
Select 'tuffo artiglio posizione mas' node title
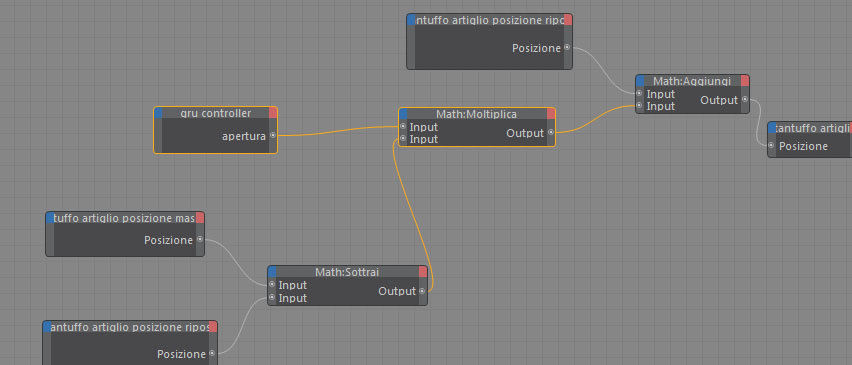tap(124, 218)
